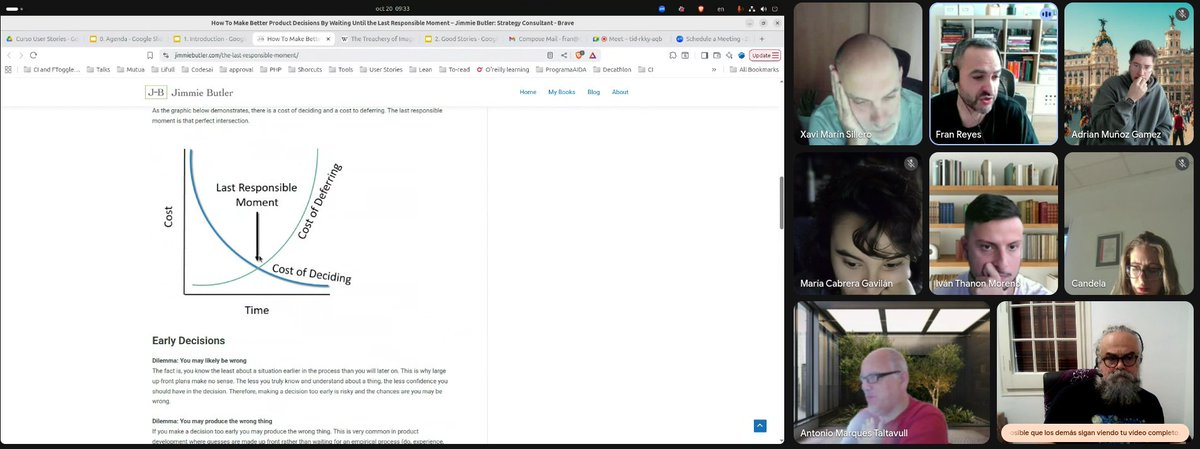Click the microphone indicator in the top bar
The image size is (1200, 449).
[x=739, y=9]
